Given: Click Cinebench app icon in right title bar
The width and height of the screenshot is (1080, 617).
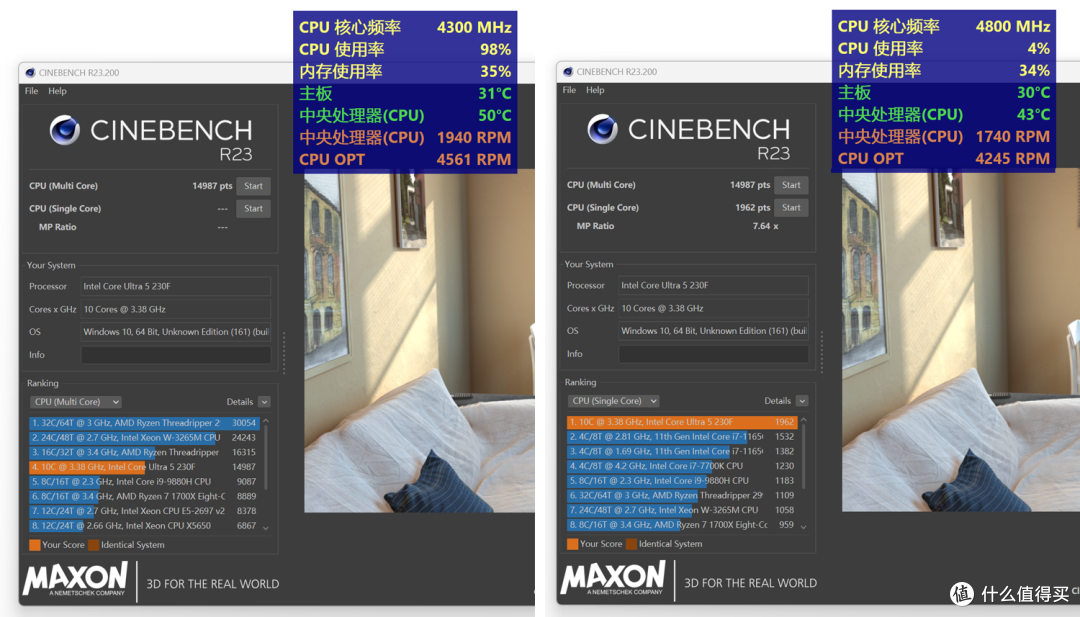Looking at the screenshot, I should click(x=568, y=72).
